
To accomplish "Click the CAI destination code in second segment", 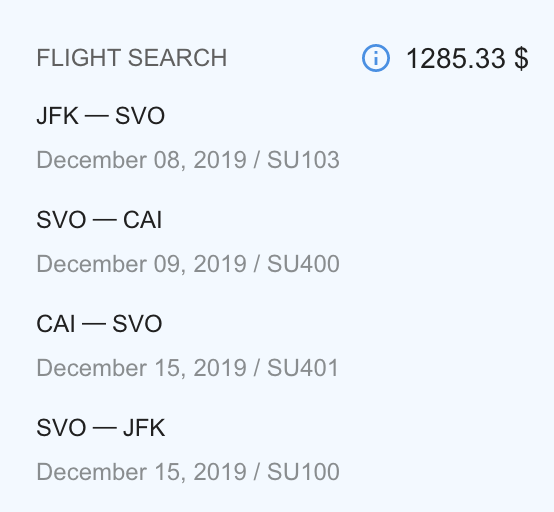I will click(x=142, y=219).
